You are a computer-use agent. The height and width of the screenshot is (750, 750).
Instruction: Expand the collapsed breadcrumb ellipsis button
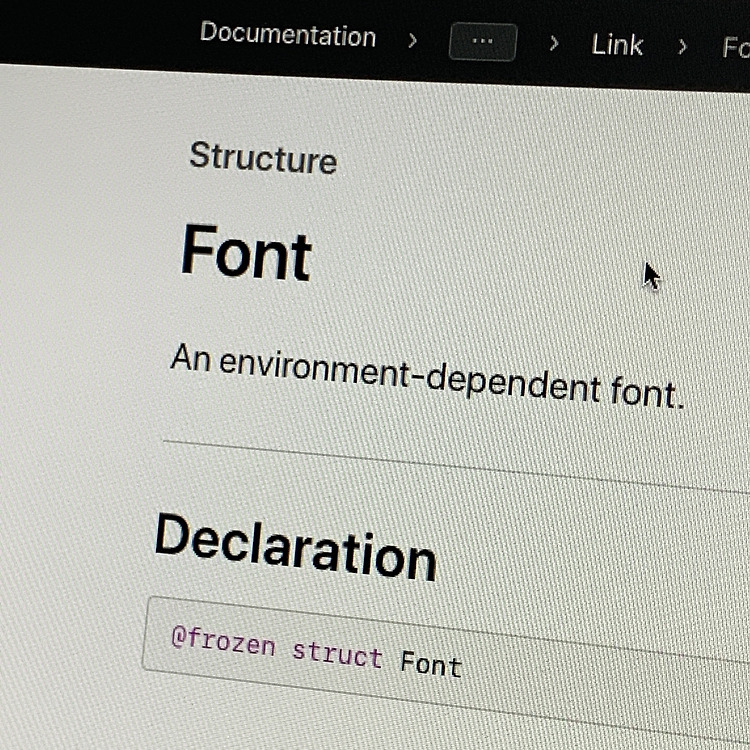click(x=483, y=42)
